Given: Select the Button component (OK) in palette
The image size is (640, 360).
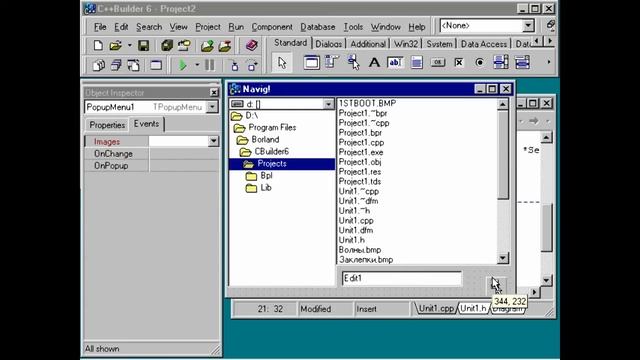Looking at the screenshot, I should 438,62.
